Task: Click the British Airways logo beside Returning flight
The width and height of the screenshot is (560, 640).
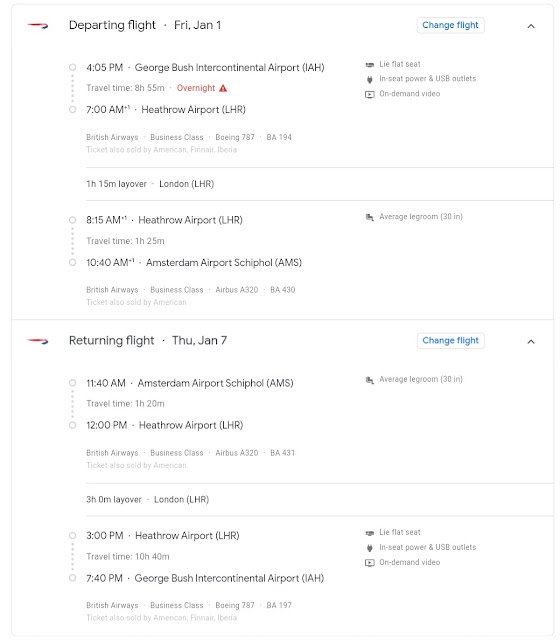Action: pos(38,341)
